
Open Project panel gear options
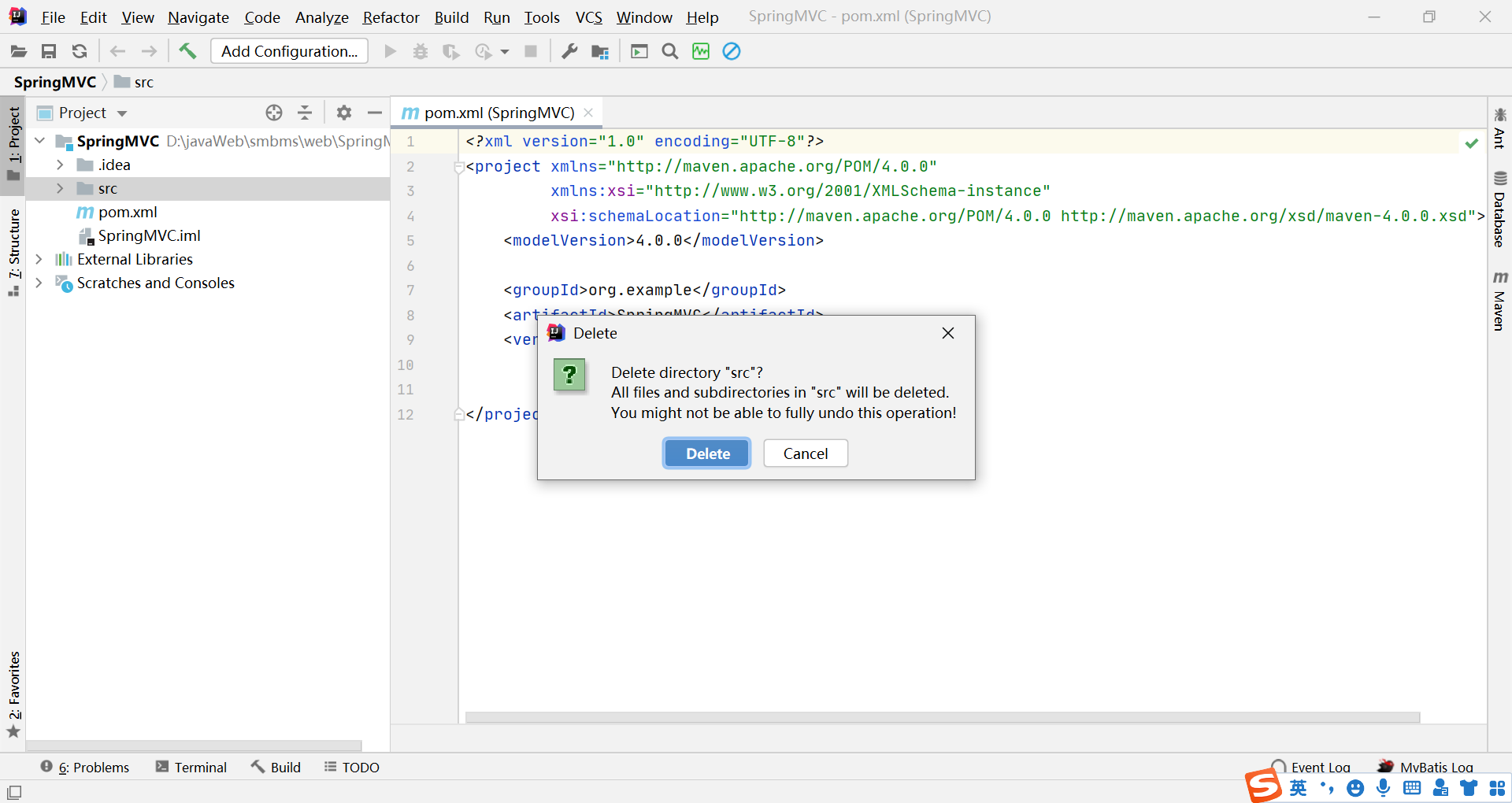pos(344,113)
